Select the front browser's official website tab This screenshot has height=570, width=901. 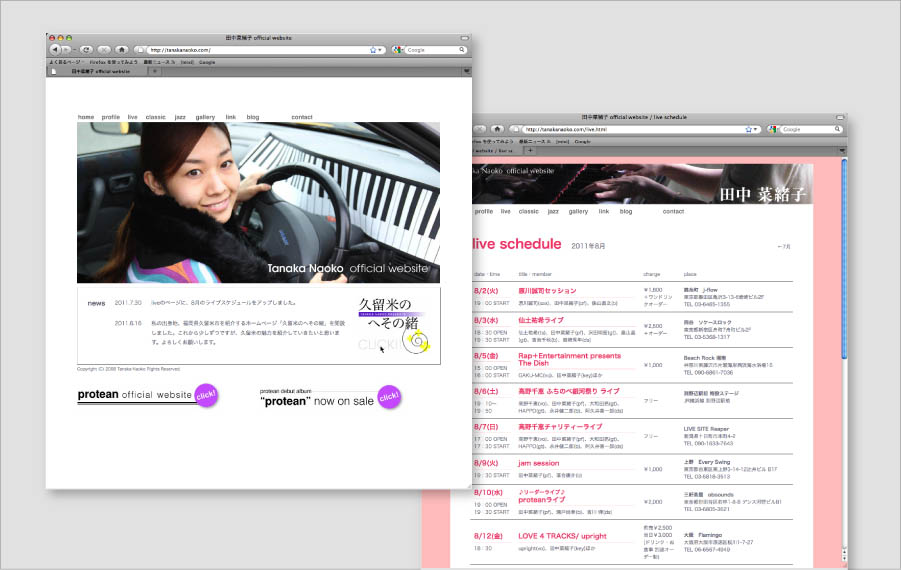[x=98, y=71]
